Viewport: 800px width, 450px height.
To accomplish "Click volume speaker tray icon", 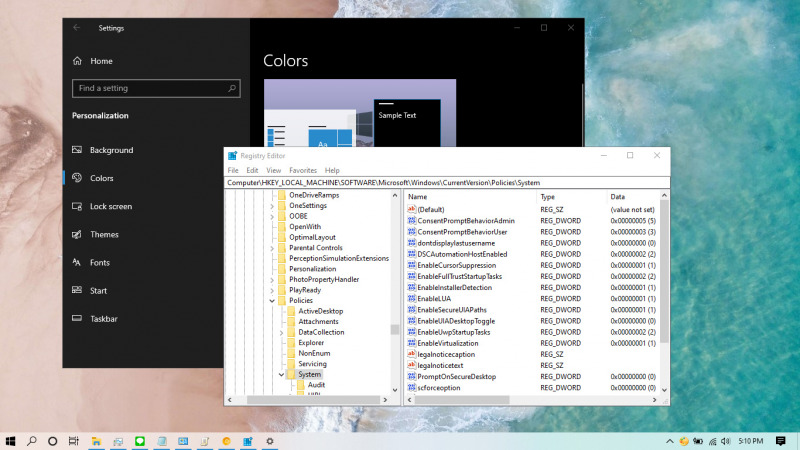I will point(726,441).
